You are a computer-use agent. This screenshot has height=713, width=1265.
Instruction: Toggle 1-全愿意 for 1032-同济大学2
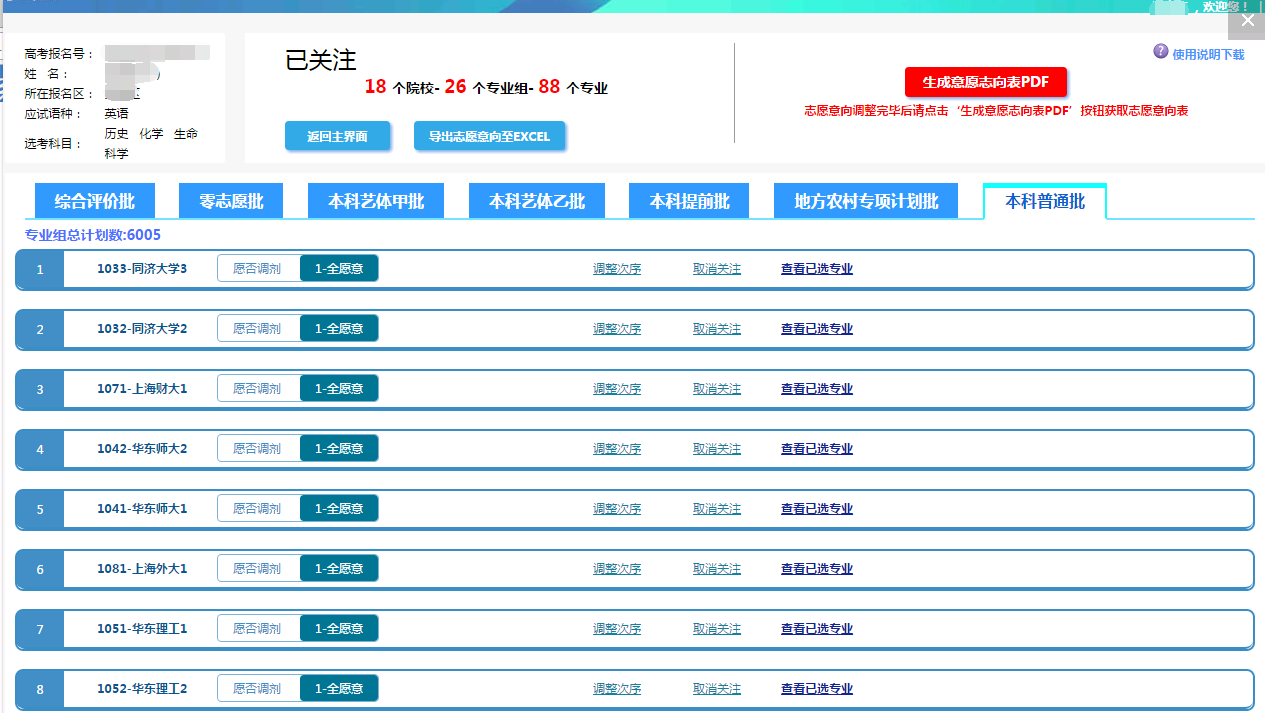339,328
